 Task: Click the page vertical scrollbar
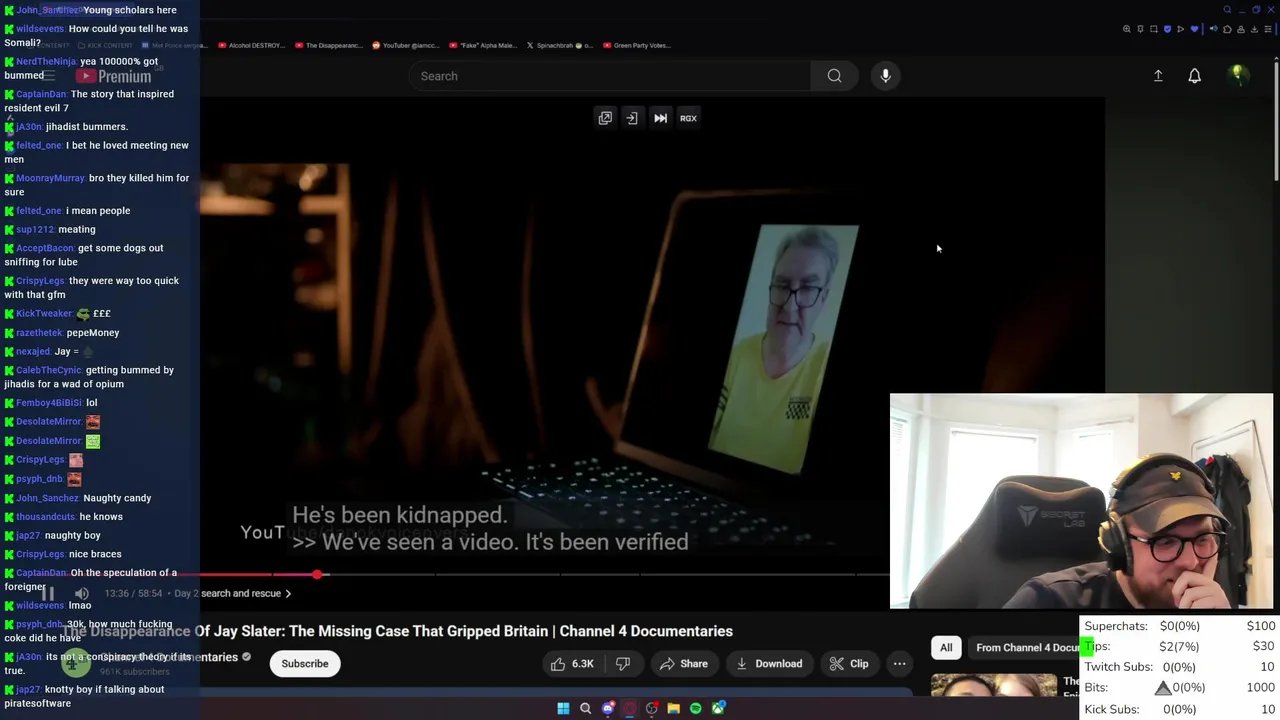coord(1275,120)
